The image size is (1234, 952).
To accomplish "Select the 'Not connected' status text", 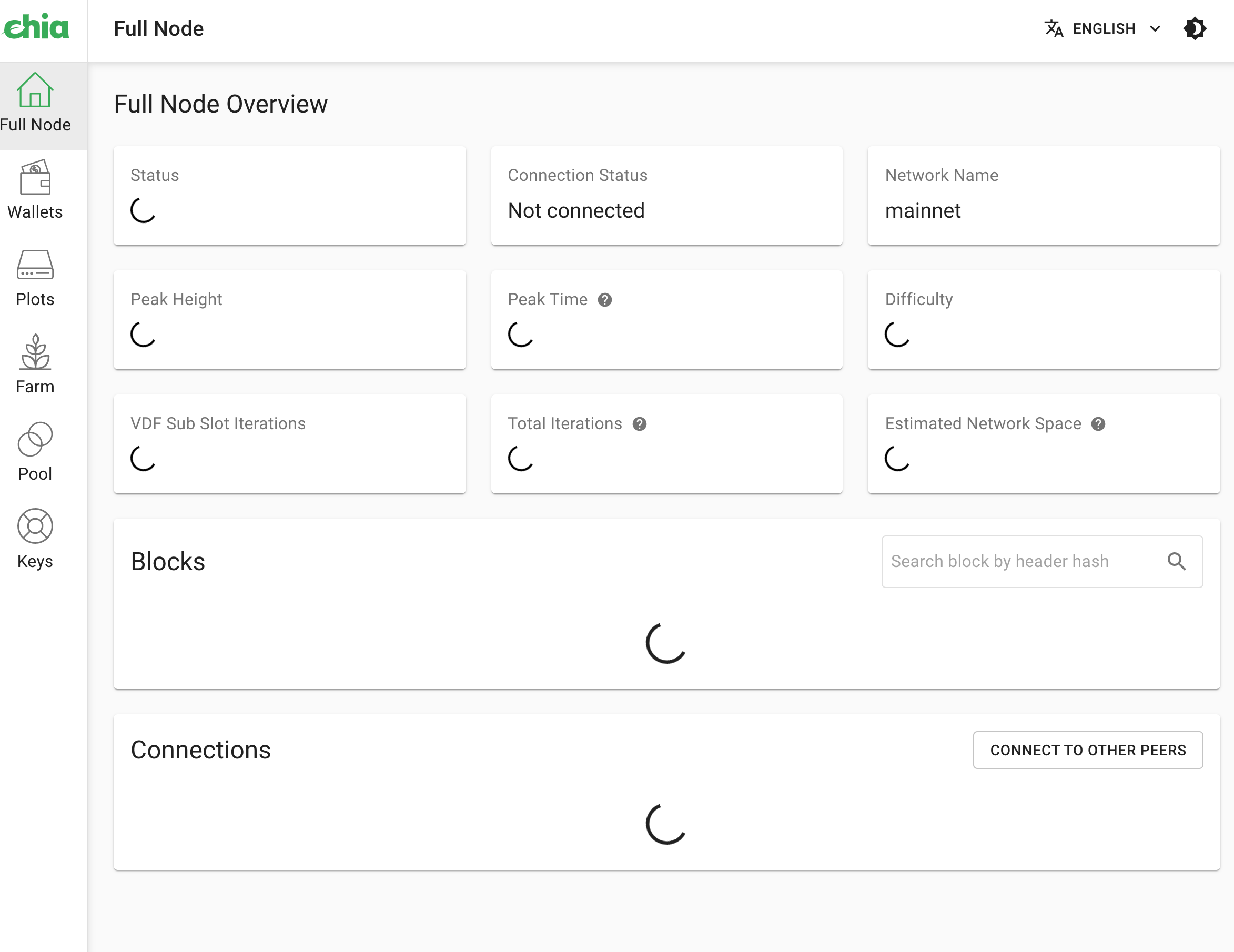I will point(576,211).
